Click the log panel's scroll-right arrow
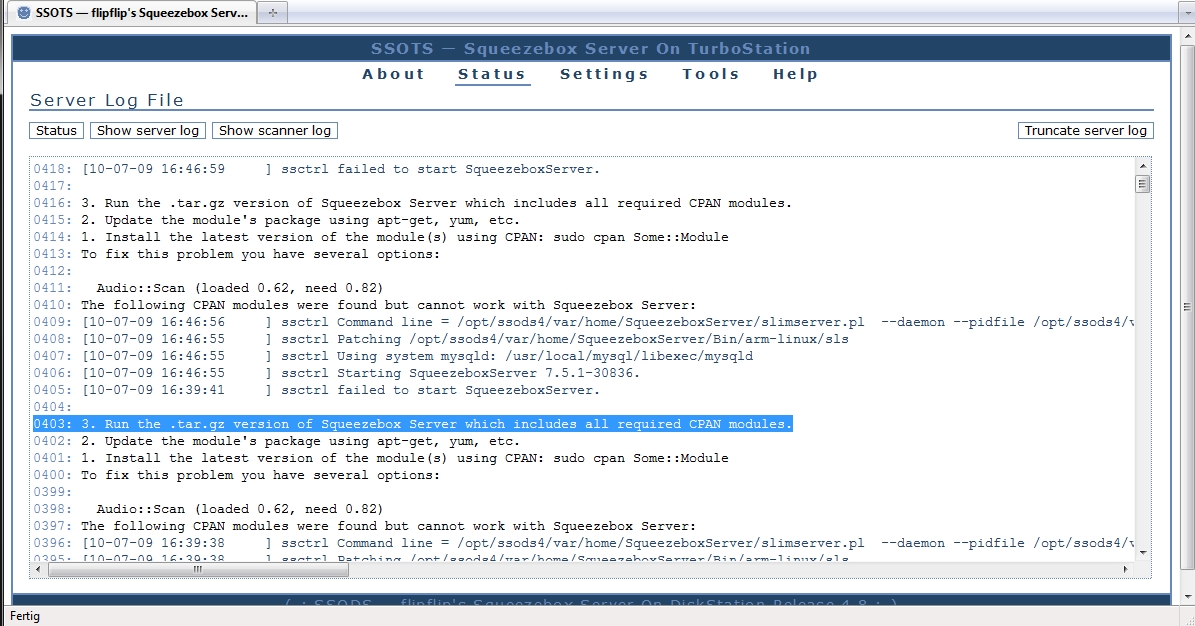1195x626 pixels. coord(1126,569)
